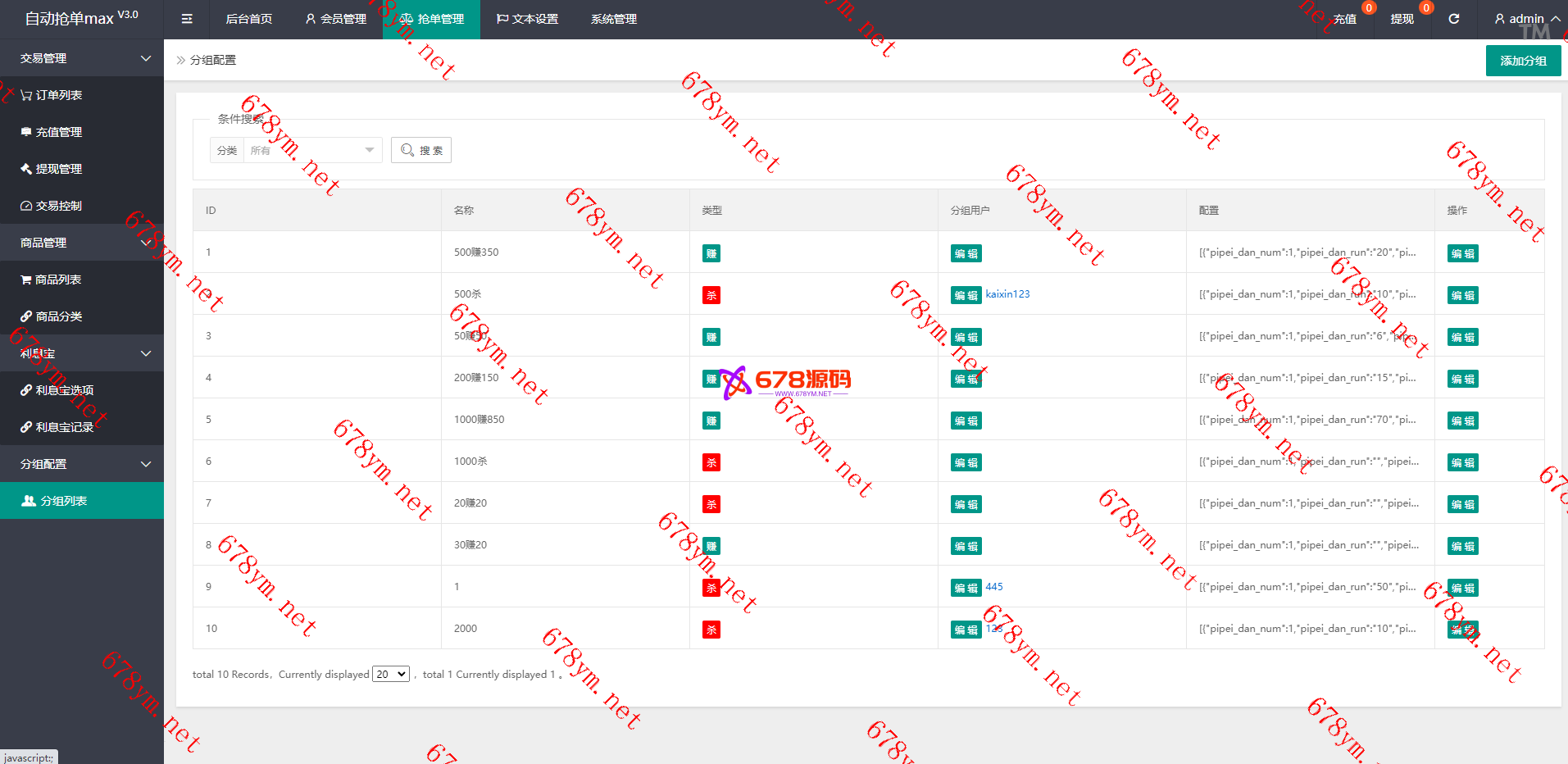Image resolution: width=1568 pixels, height=764 pixels.
Task: Click the 添加分组 button
Action: click(1523, 61)
